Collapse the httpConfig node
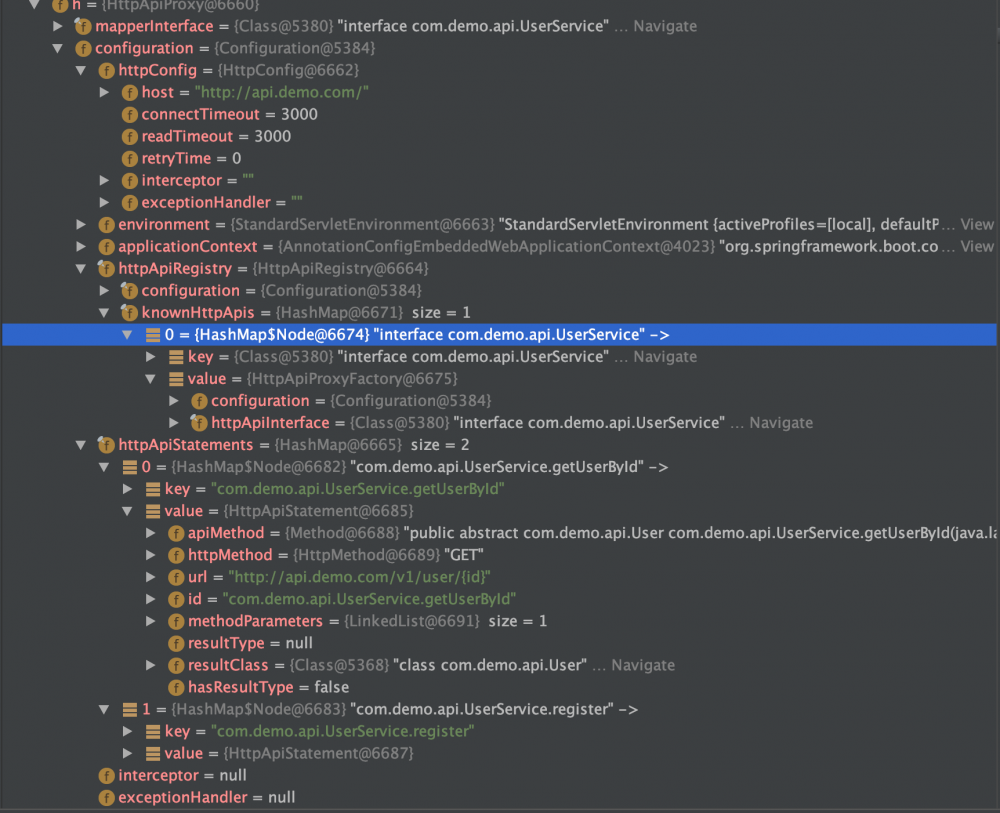 [x=81, y=70]
